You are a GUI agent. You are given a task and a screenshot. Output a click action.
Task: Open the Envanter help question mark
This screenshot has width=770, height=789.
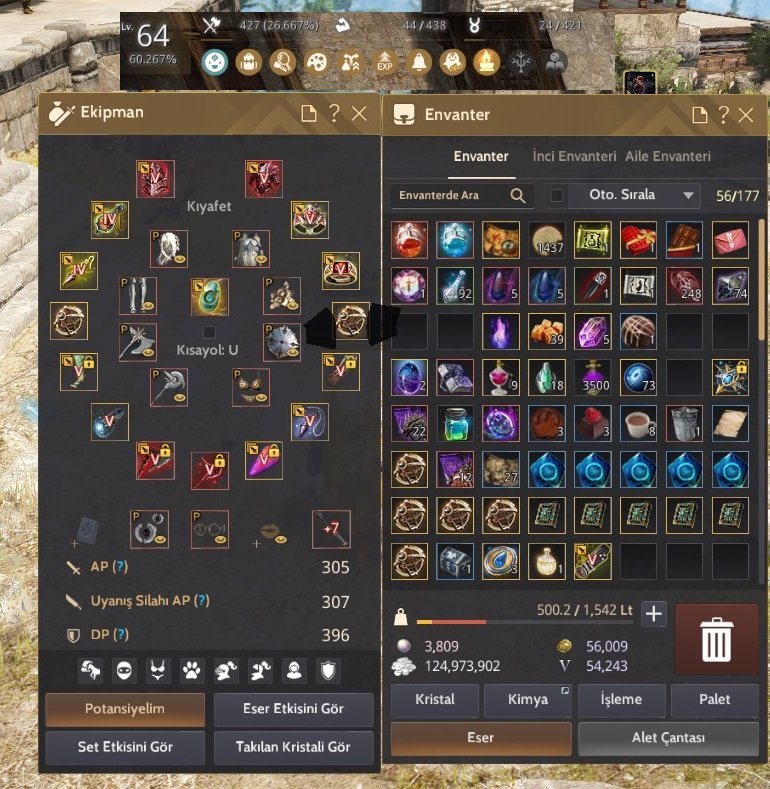point(723,115)
